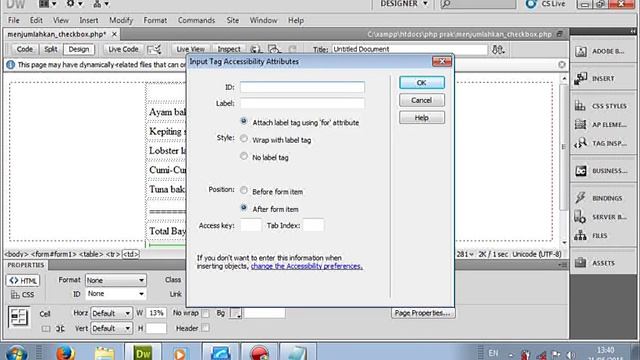This screenshot has height=360, width=640.
Task: Open the ID dropdown in Properties
Action: coord(116,294)
